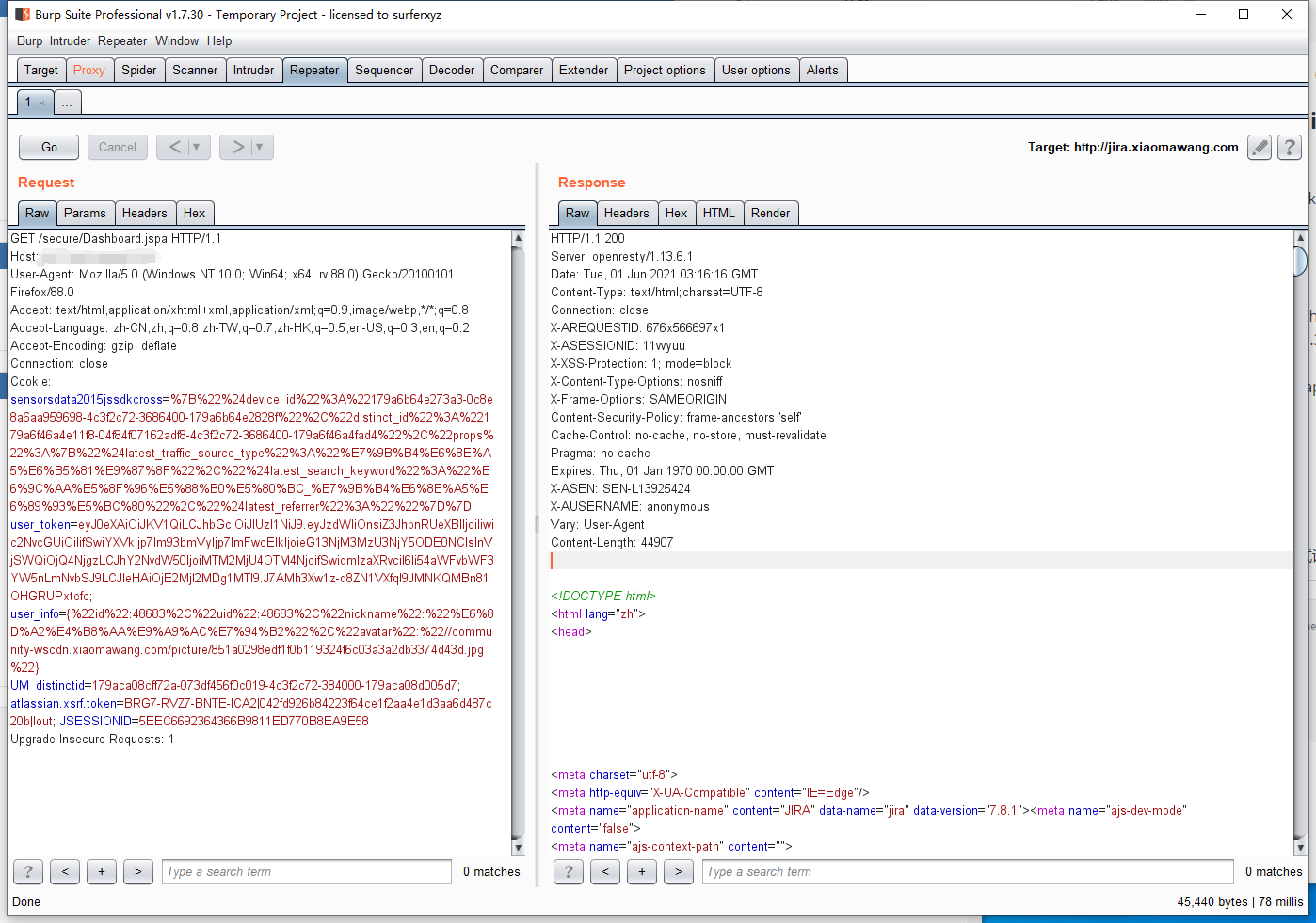Click request search help question icon
This screenshot has height=923, width=1316.
point(28,872)
